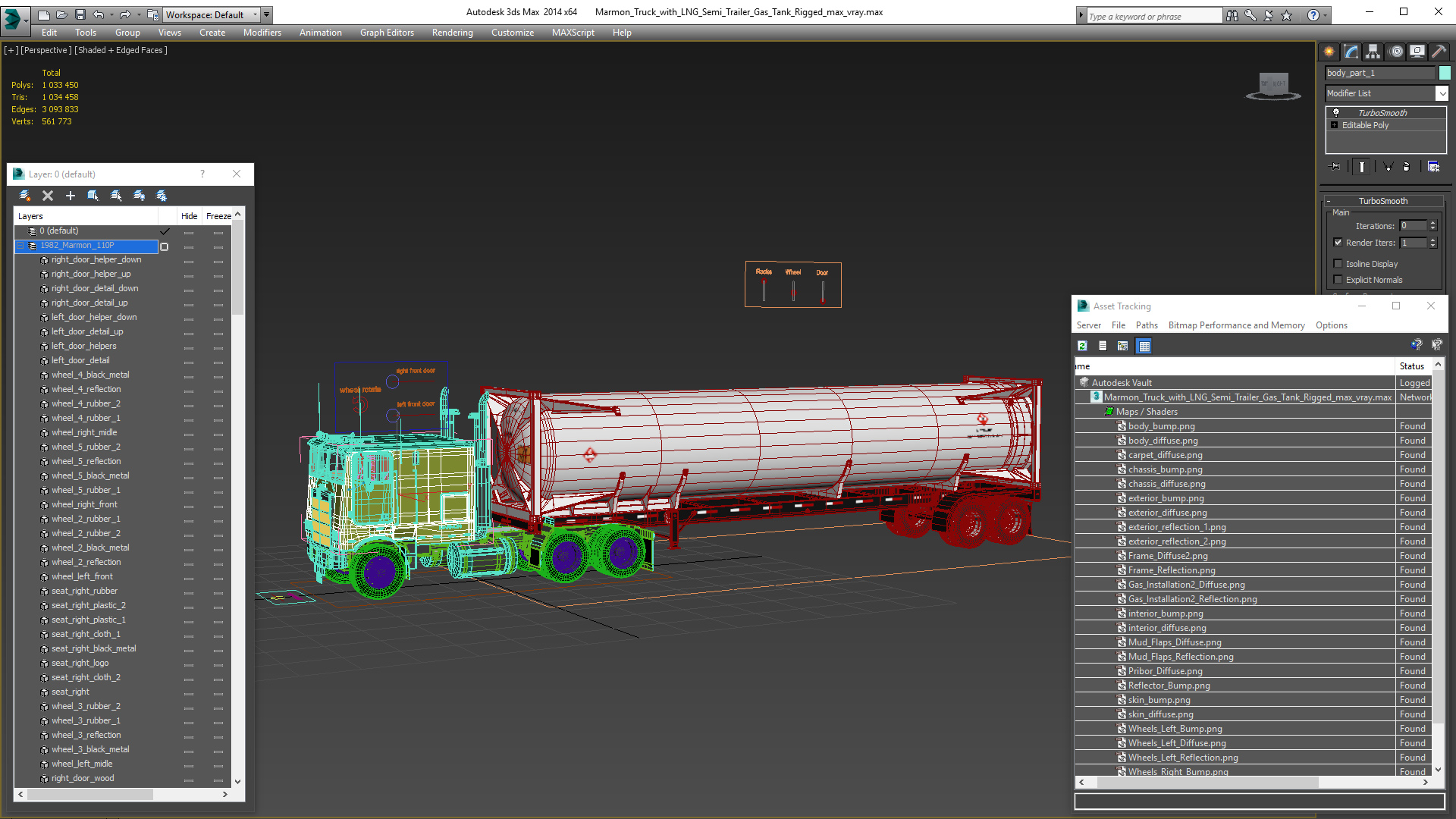
Task: Toggle Render Iters checkbox in TurboSmooth
Action: point(1338,243)
